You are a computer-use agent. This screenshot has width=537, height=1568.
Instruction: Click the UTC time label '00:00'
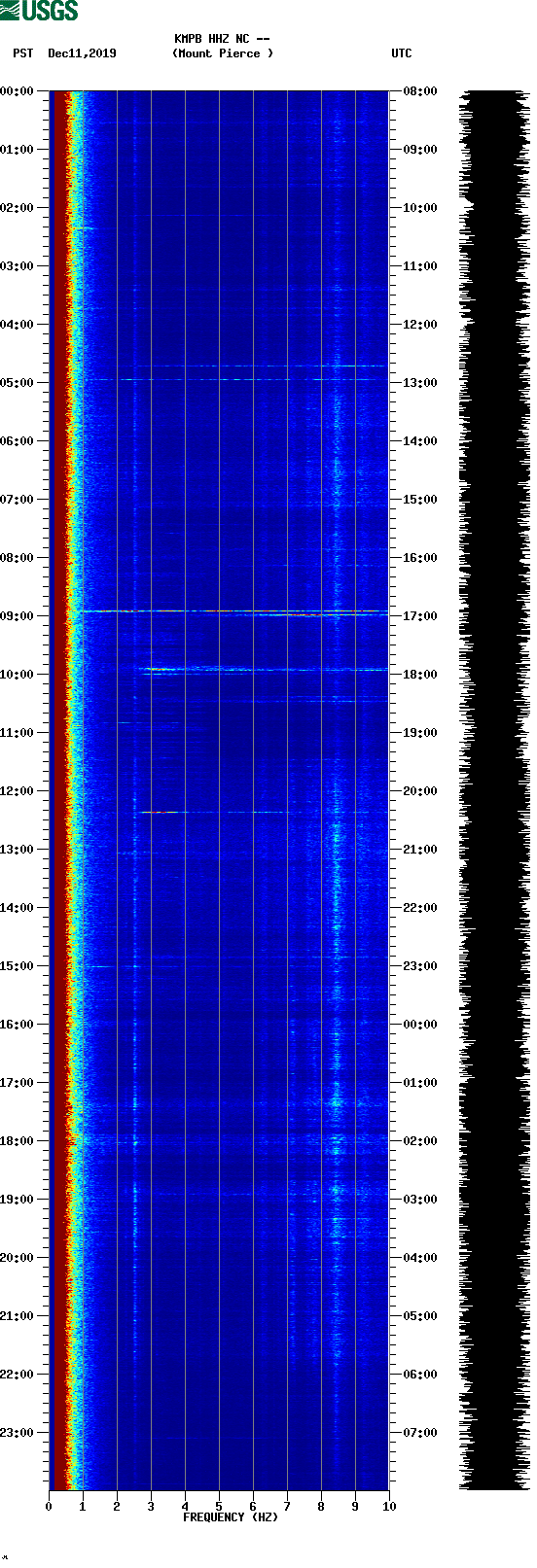pyautogui.click(x=419, y=1025)
